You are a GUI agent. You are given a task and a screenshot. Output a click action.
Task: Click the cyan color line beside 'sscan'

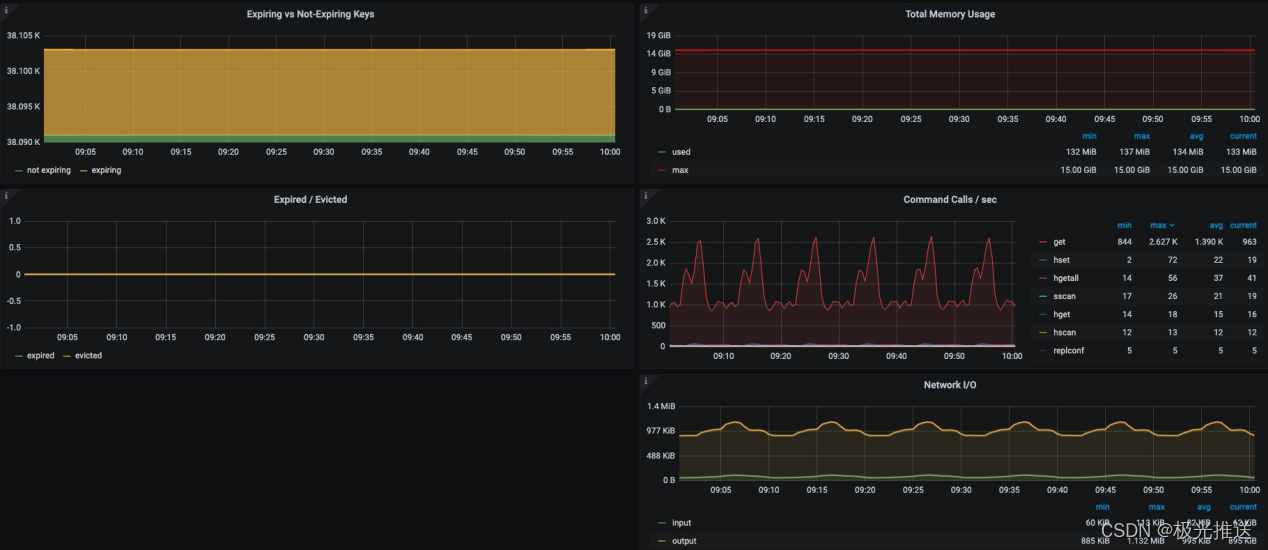[1043, 297]
